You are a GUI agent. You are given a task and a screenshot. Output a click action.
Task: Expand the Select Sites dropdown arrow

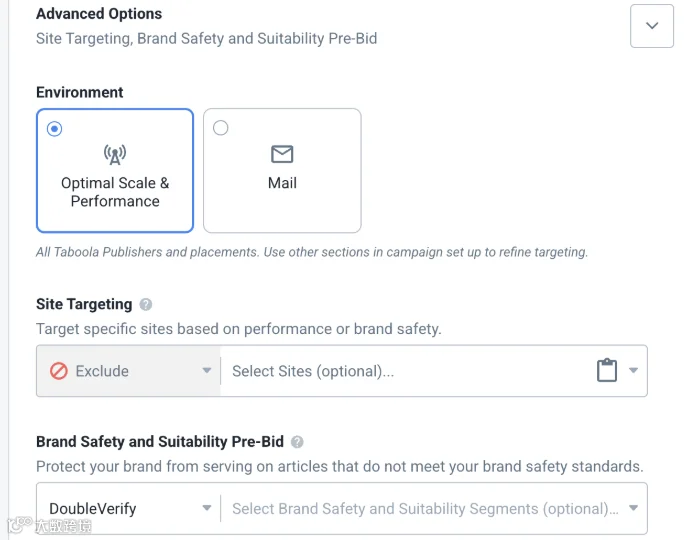click(633, 370)
